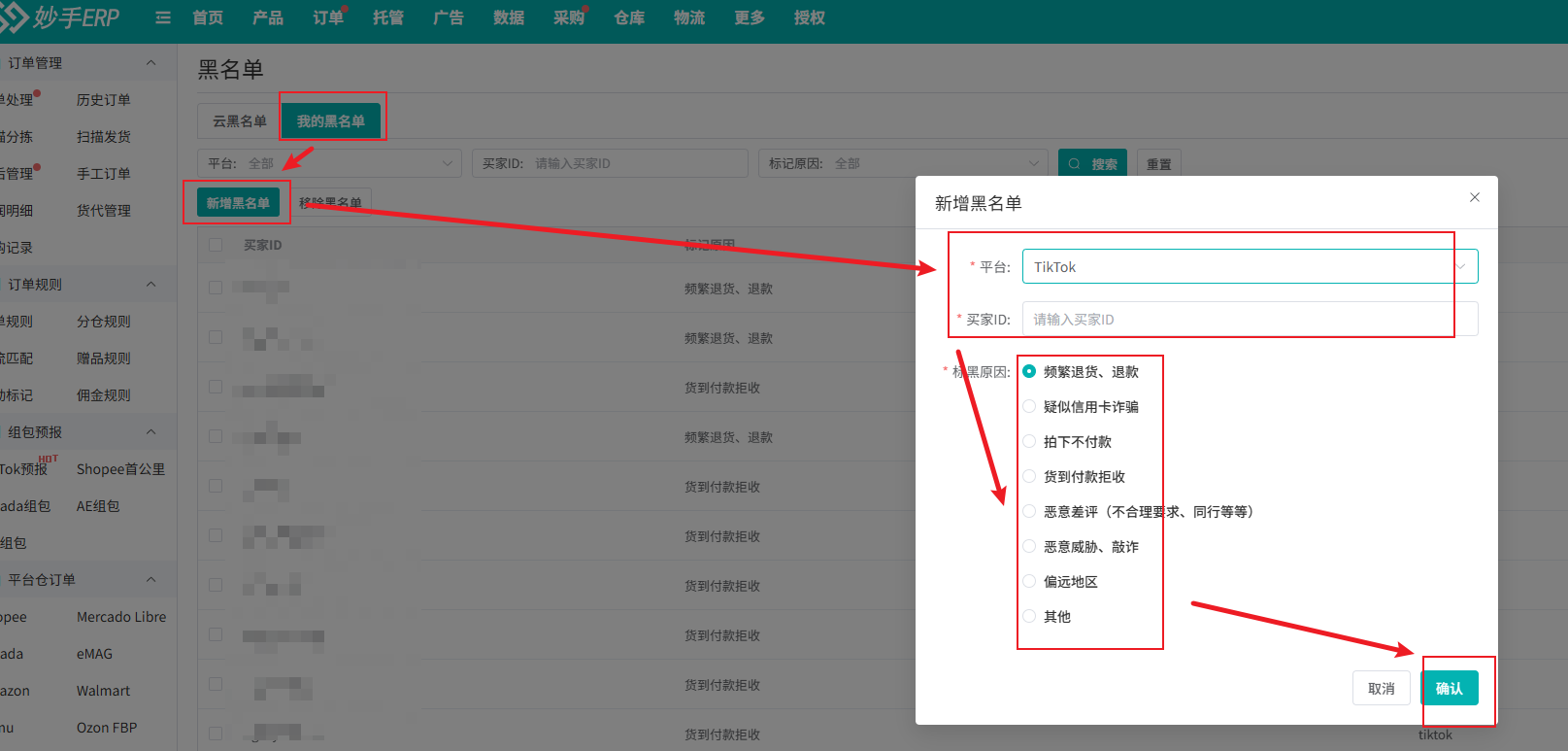Open 货代管理 in sidebar

coord(104,210)
